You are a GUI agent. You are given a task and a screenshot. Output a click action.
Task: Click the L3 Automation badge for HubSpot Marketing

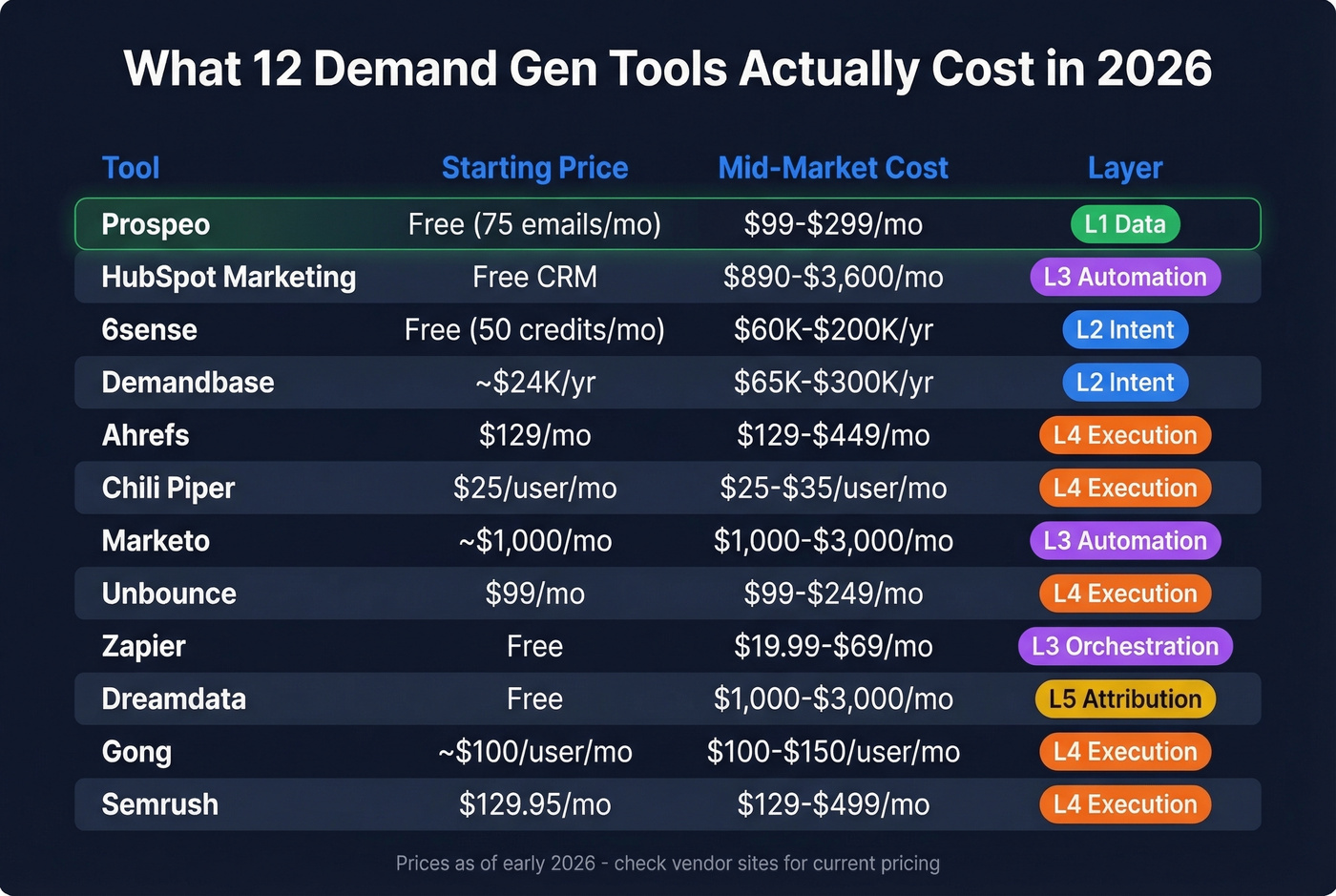(1125, 277)
